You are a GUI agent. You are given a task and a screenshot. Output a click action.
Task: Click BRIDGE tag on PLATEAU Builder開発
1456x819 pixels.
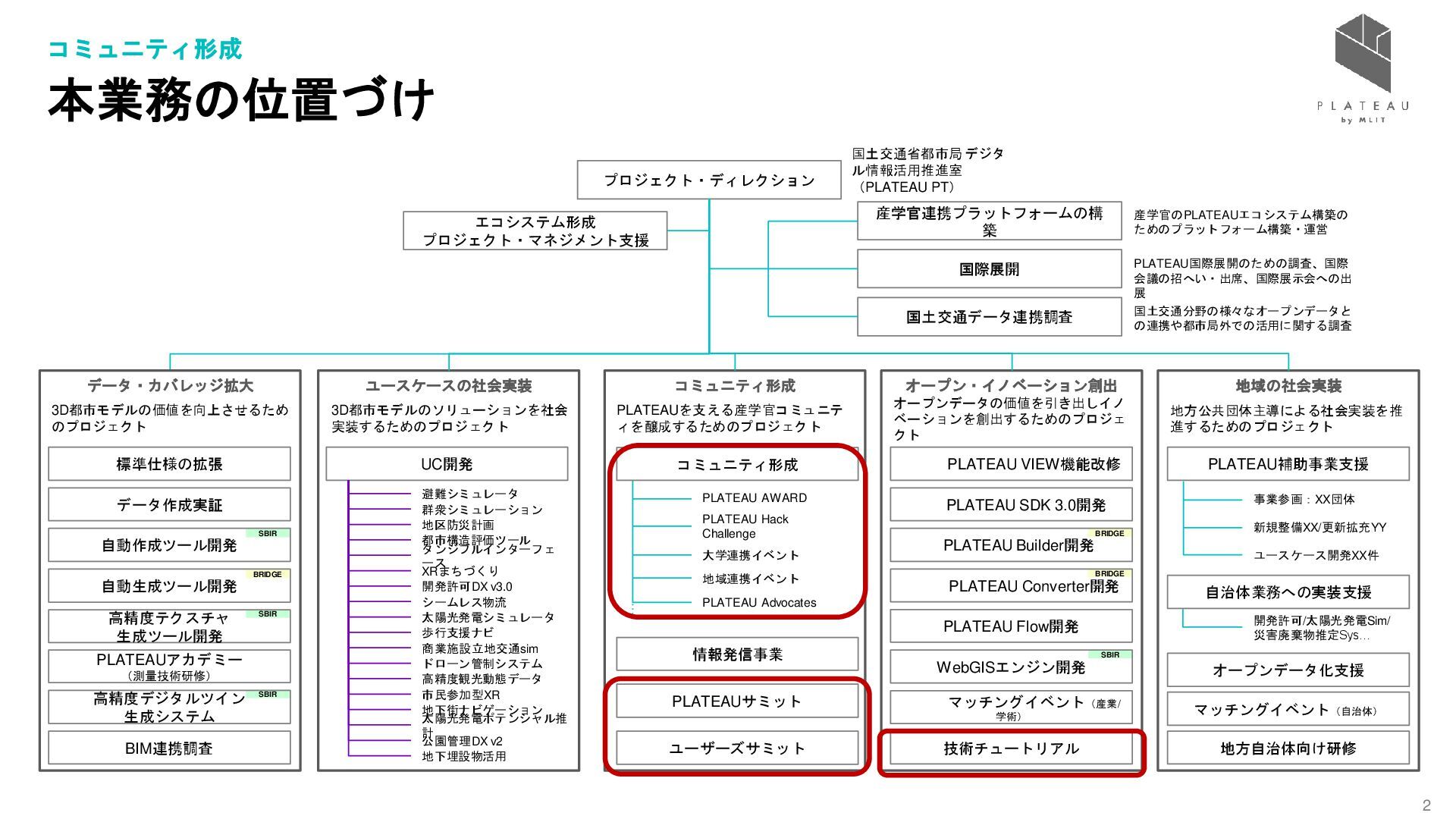[1109, 534]
